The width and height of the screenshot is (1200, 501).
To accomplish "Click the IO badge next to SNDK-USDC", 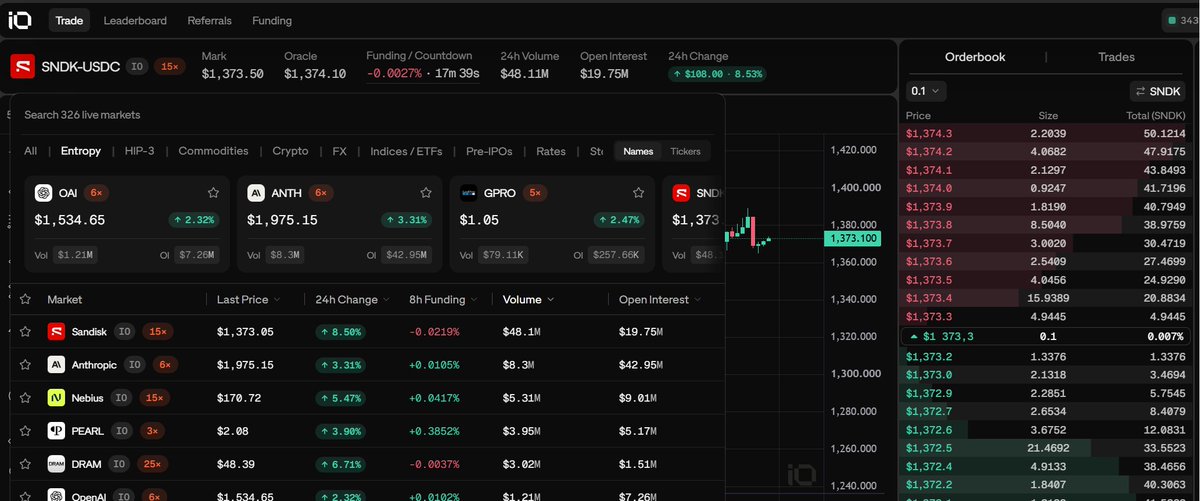I will (x=138, y=66).
